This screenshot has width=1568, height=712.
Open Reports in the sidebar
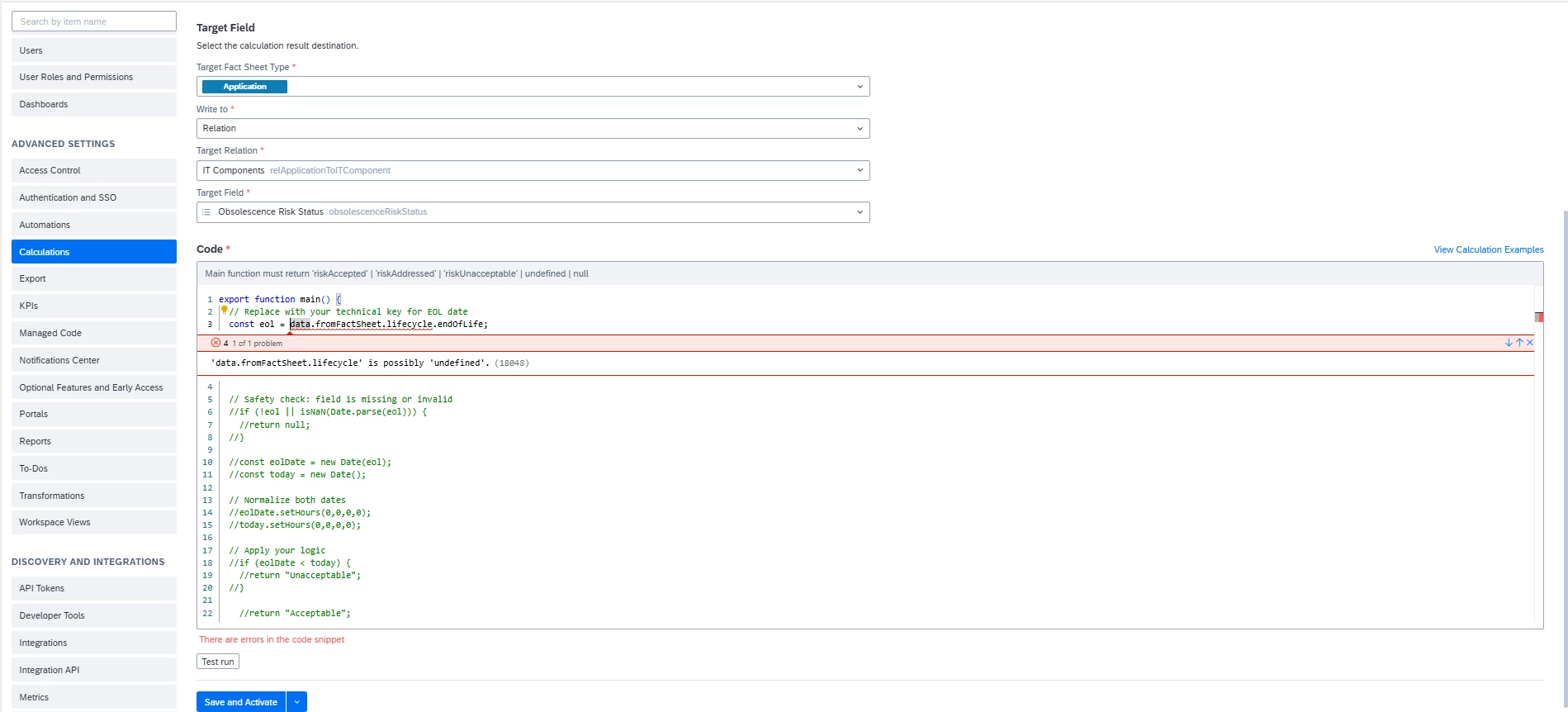(94, 442)
